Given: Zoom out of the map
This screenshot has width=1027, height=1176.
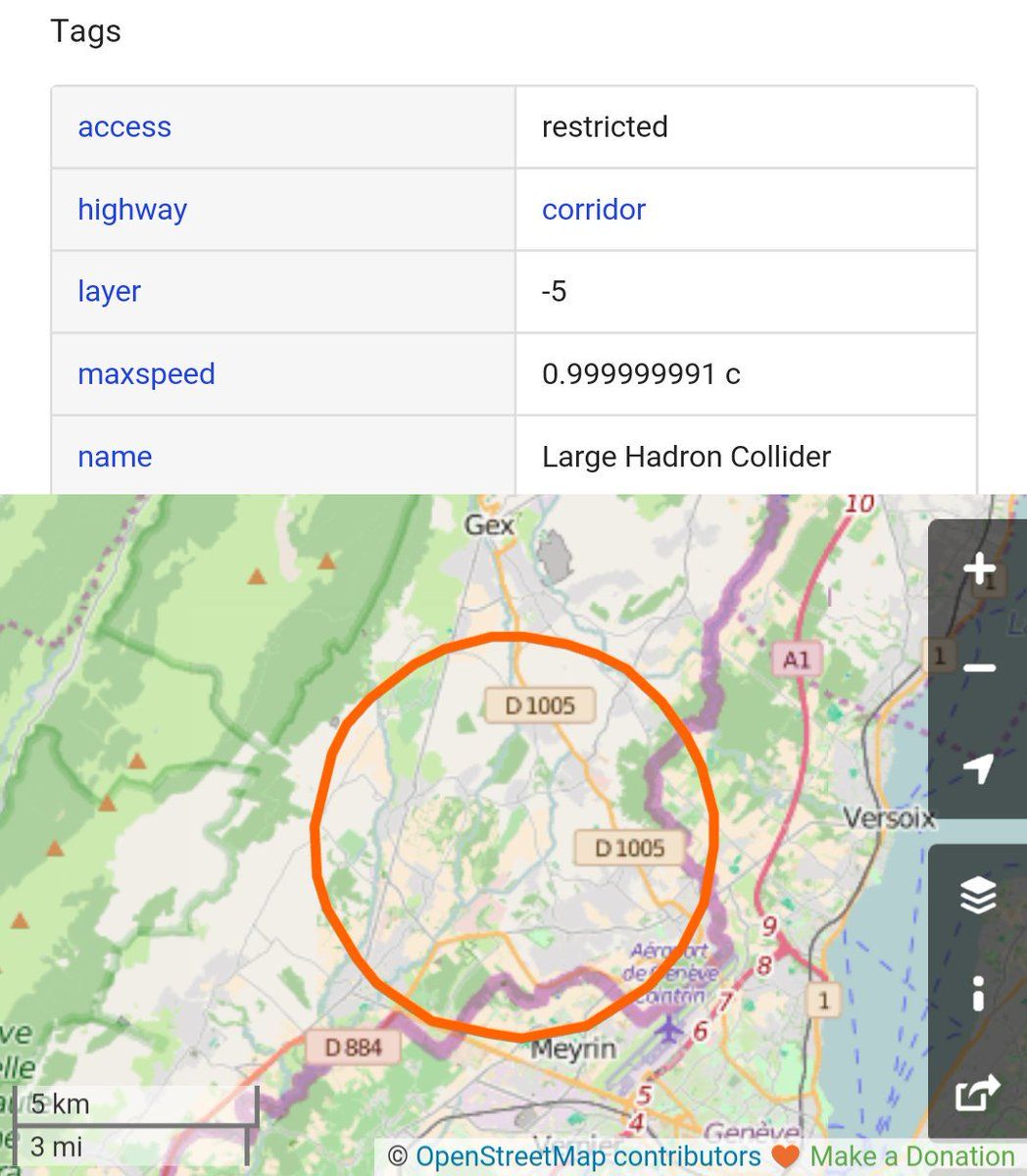Looking at the screenshot, I should pos(979,668).
